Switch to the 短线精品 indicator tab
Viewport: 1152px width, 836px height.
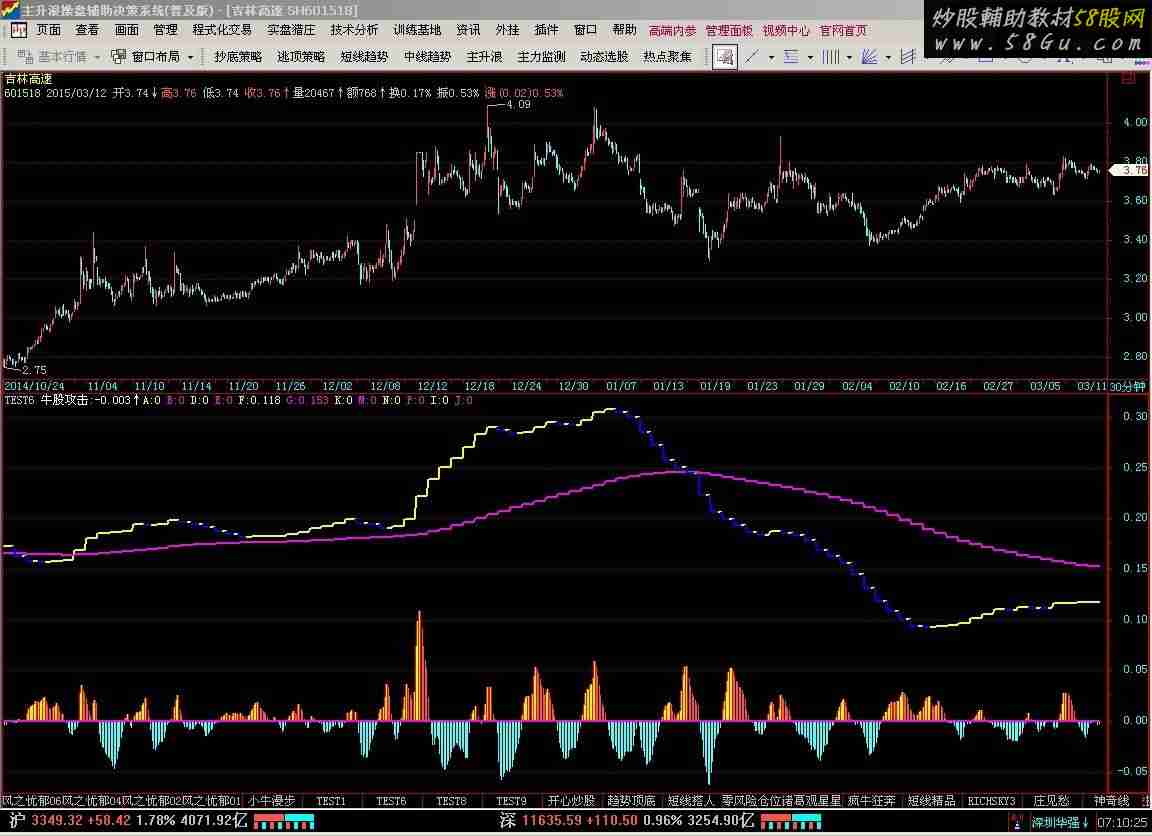pyautogui.click(x=932, y=801)
